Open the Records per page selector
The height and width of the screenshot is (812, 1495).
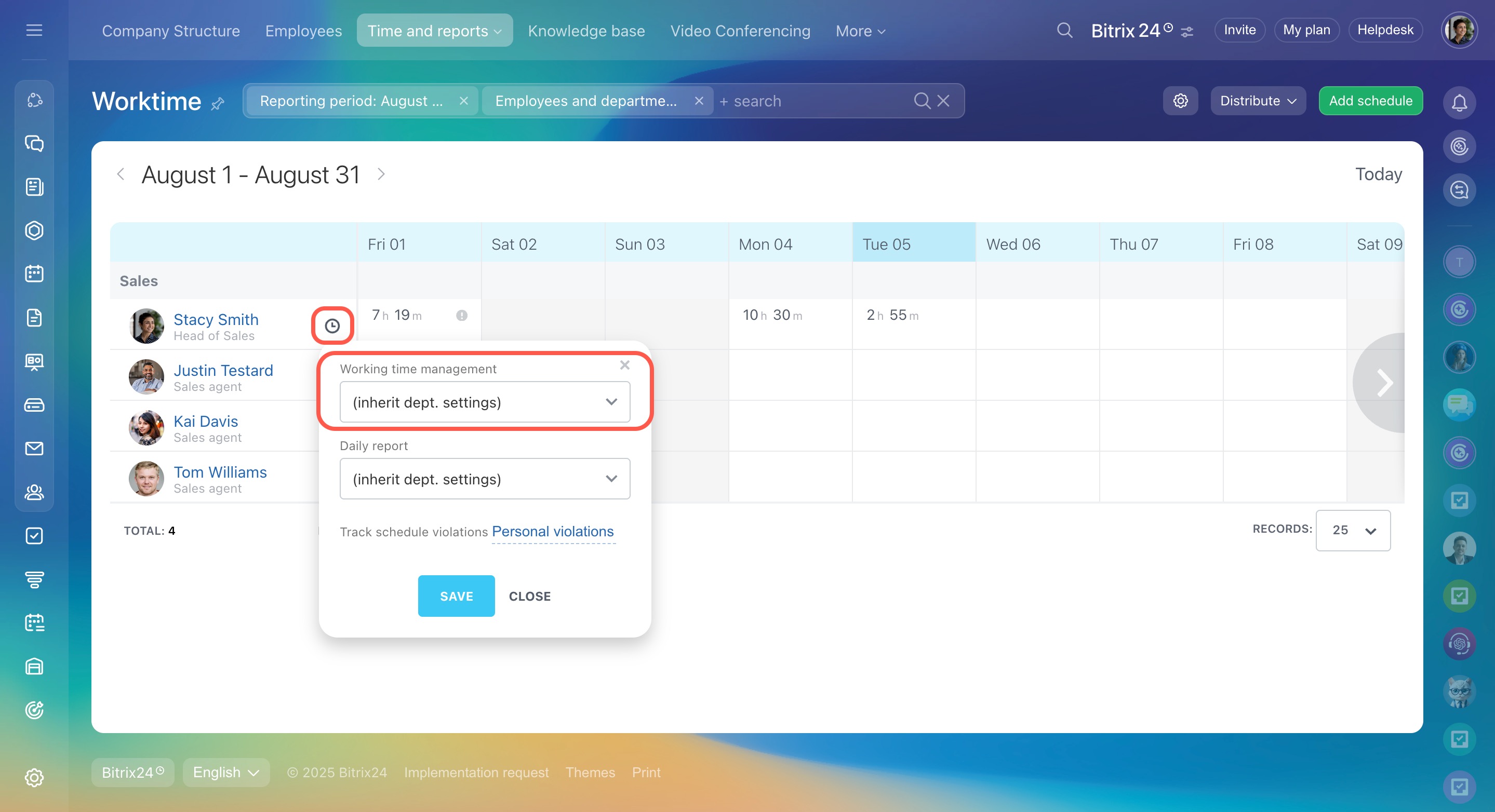[x=1352, y=531]
